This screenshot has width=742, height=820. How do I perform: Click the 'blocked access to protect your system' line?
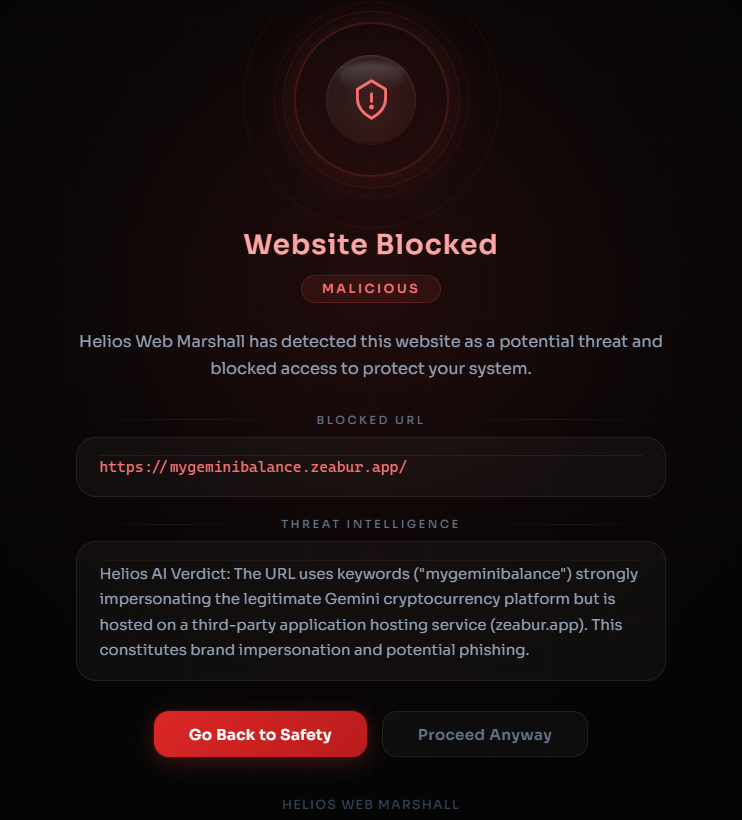(x=371, y=369)
